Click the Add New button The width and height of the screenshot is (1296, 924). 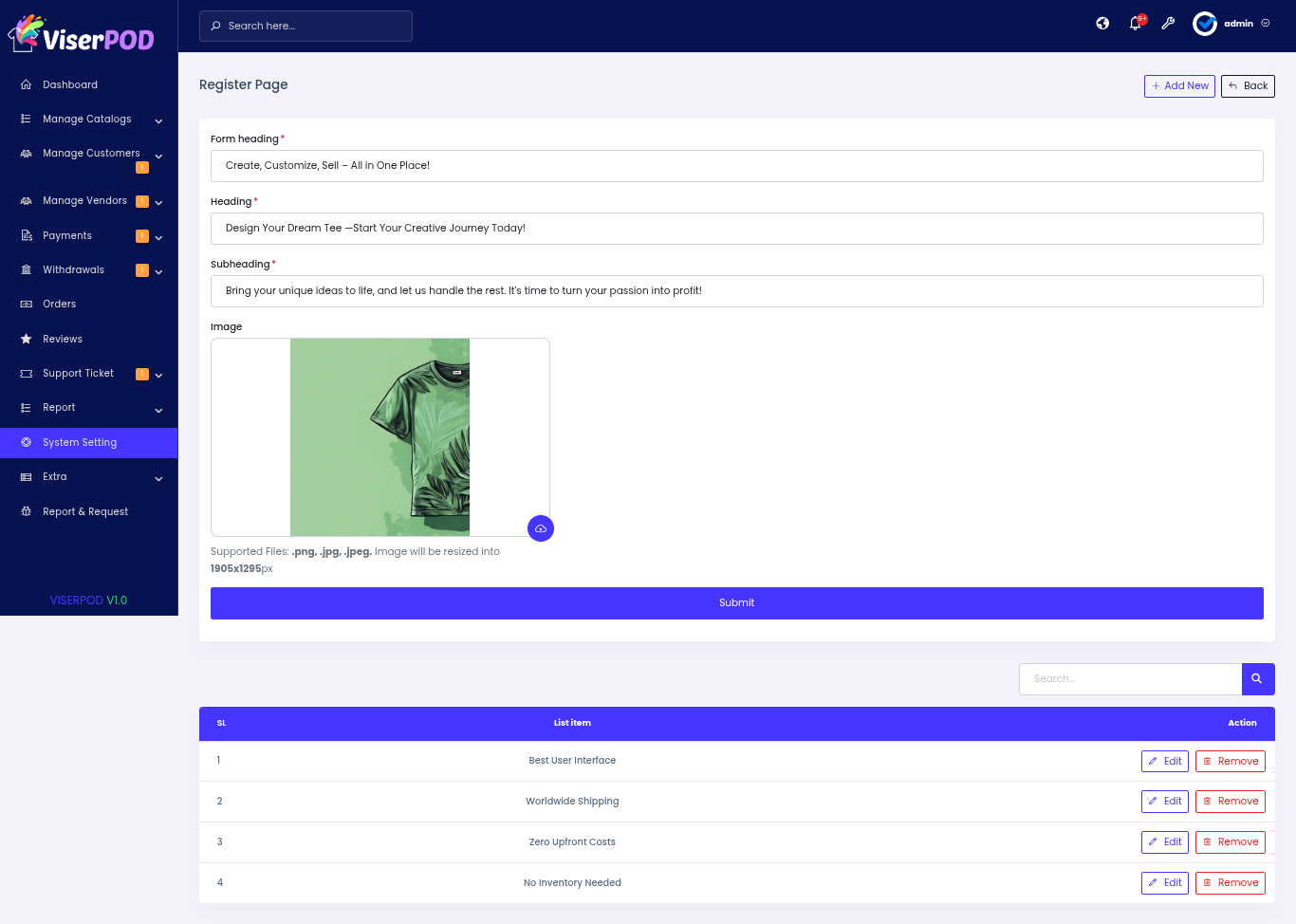(1179, 86)
